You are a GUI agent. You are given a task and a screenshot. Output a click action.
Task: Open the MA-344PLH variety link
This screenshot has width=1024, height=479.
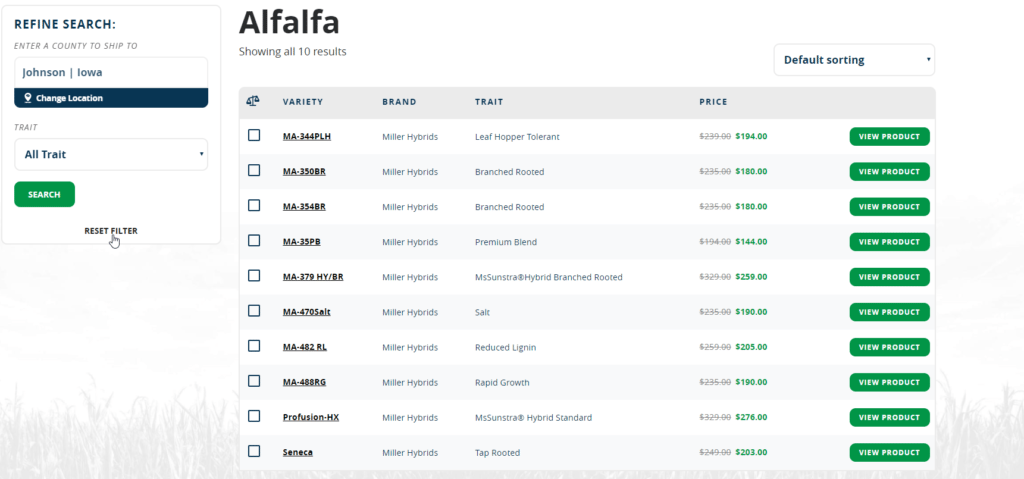tap(307, 137)
